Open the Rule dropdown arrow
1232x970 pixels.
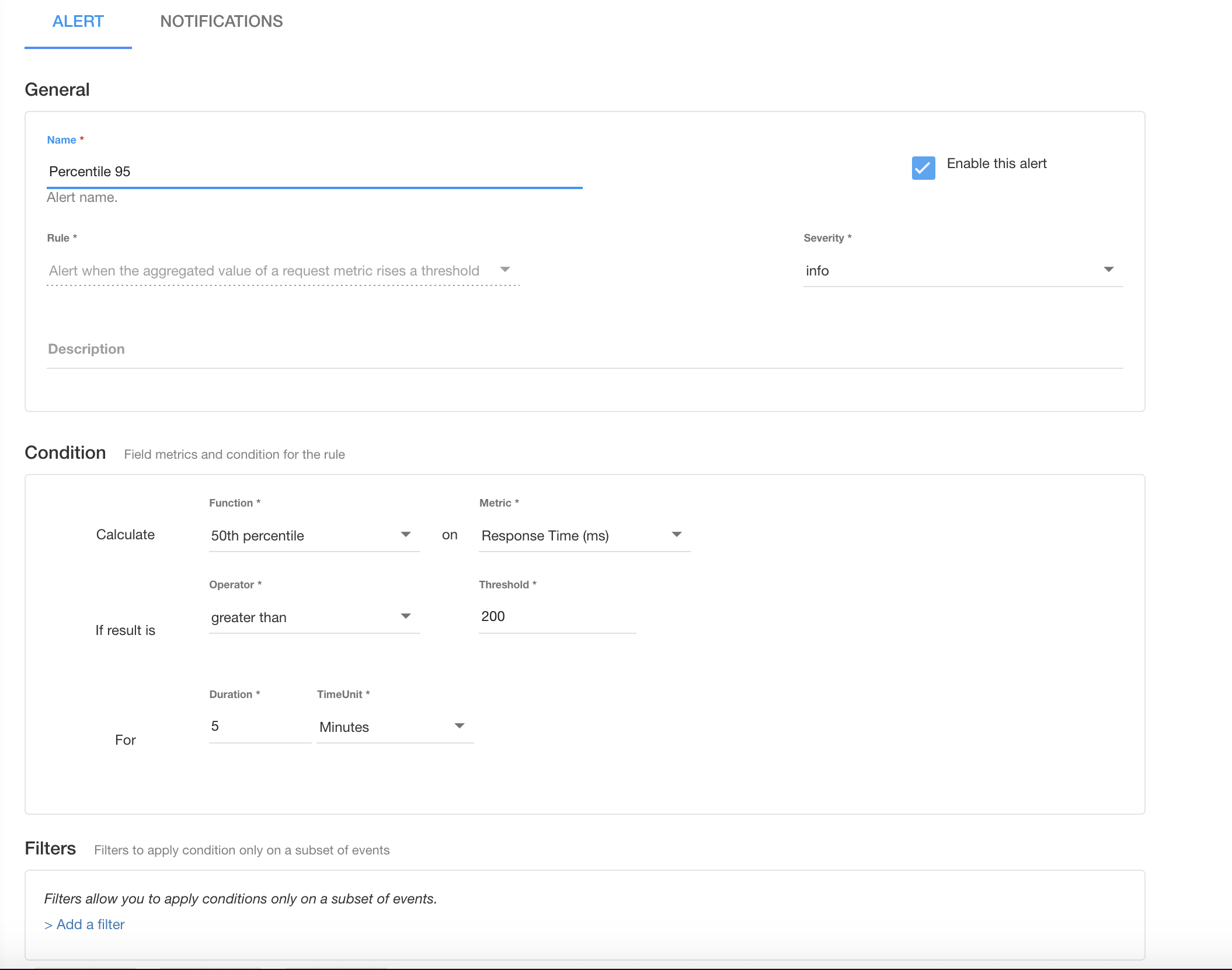pos(505,270)
